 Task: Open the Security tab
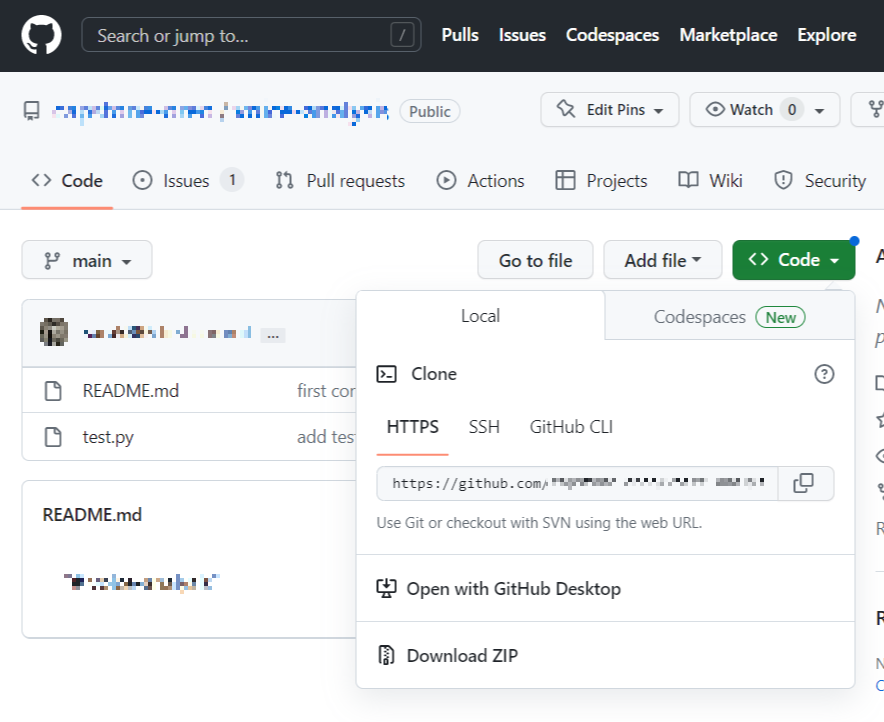point(820,181)
